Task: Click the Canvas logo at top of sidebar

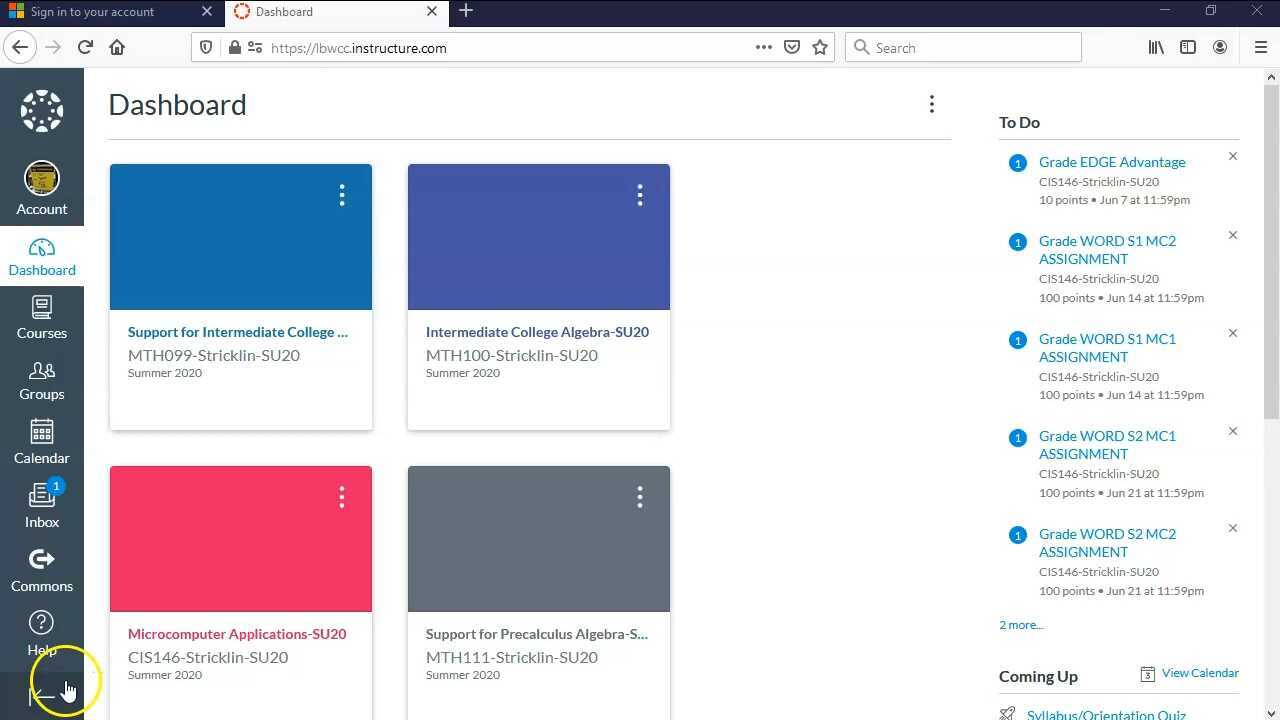Action: [x=41, y=111]
